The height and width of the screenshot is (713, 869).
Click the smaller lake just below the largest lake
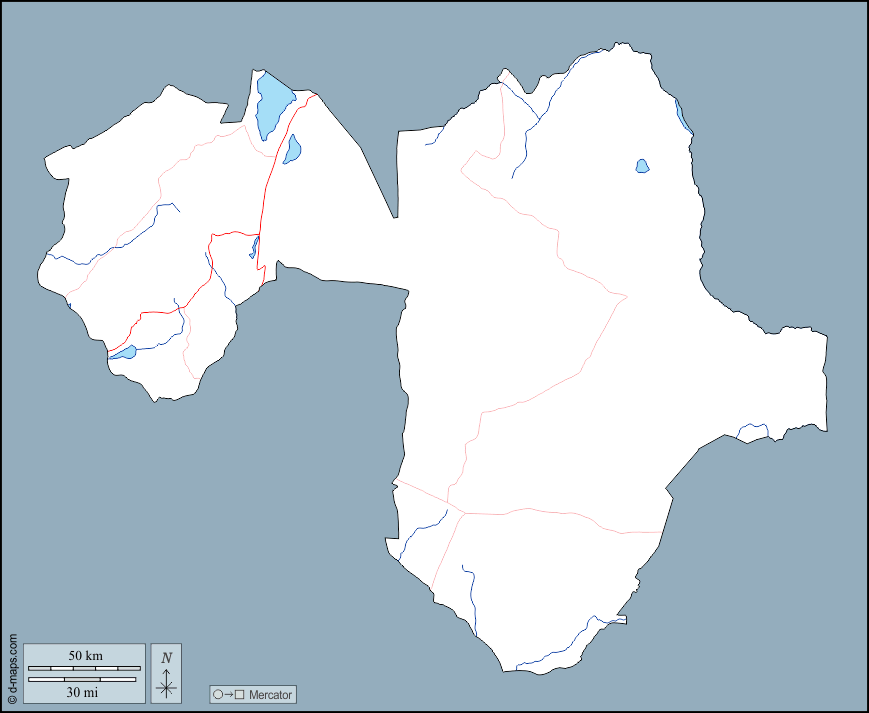pyautogui.click(x=292, y=150)
